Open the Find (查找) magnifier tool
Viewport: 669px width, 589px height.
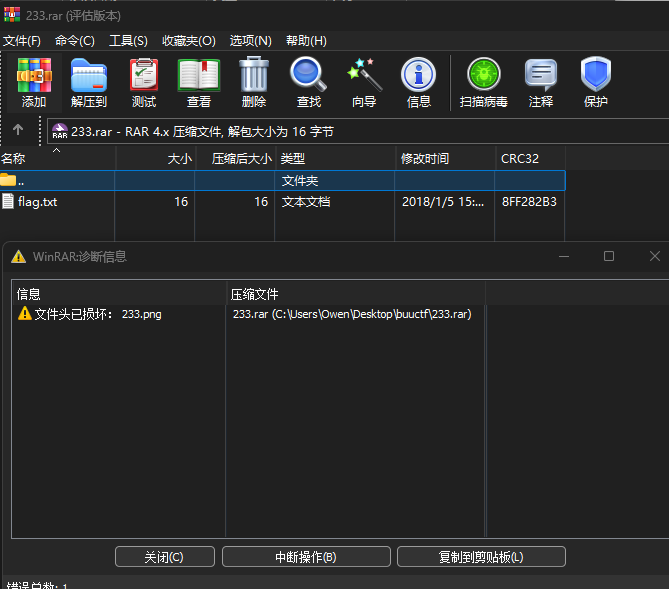point(308,82)
